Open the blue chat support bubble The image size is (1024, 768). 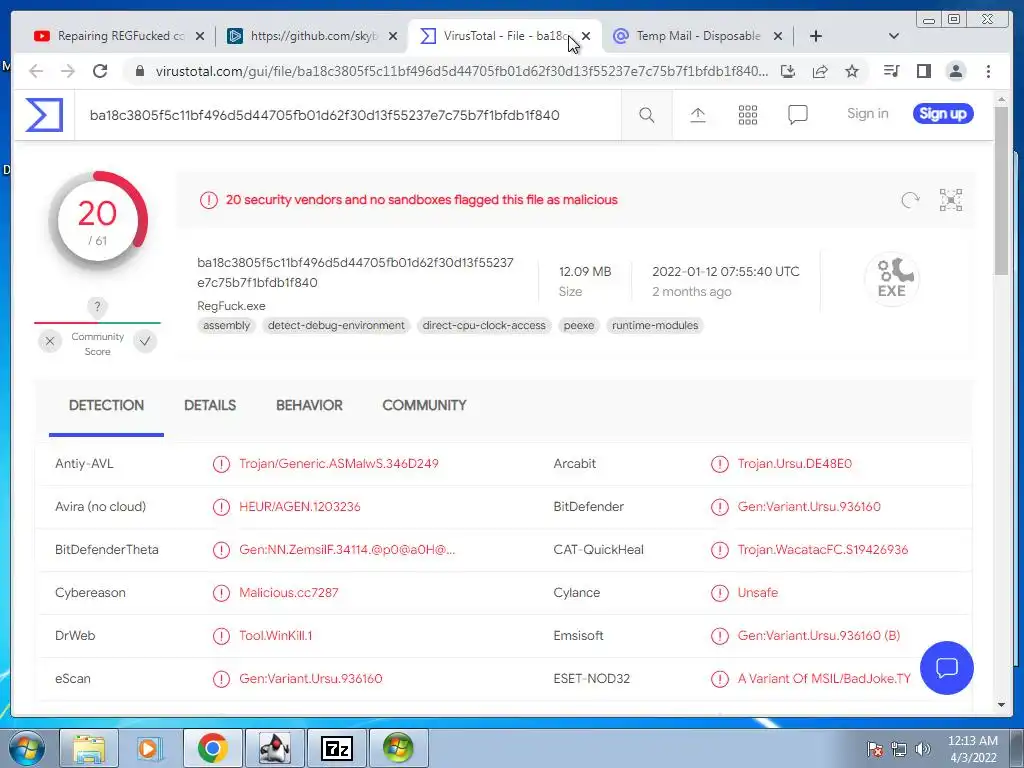pos(946,667)
